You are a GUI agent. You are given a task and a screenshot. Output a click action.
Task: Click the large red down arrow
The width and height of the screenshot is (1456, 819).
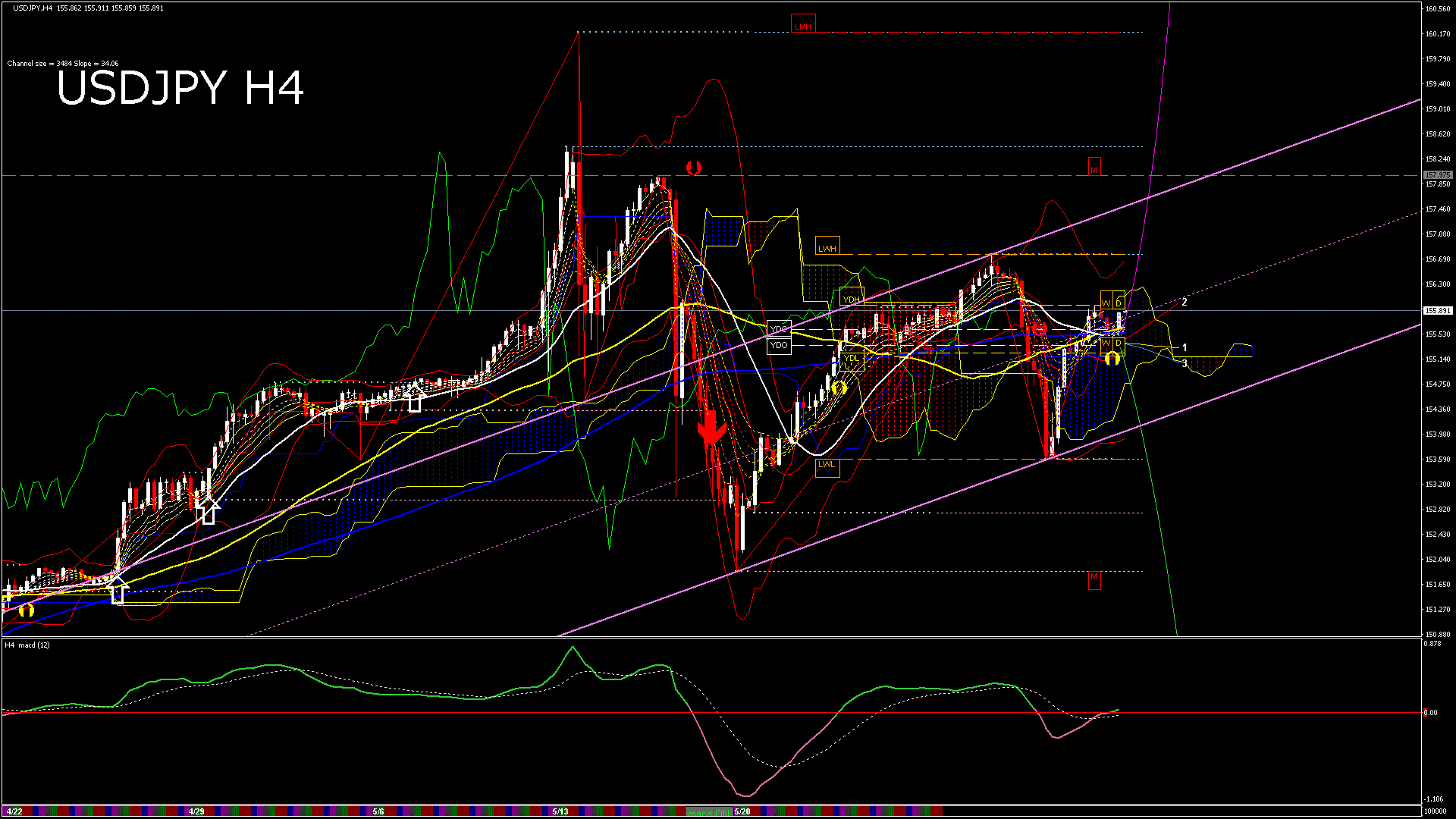pyautogui.click(x=711, y=429)
